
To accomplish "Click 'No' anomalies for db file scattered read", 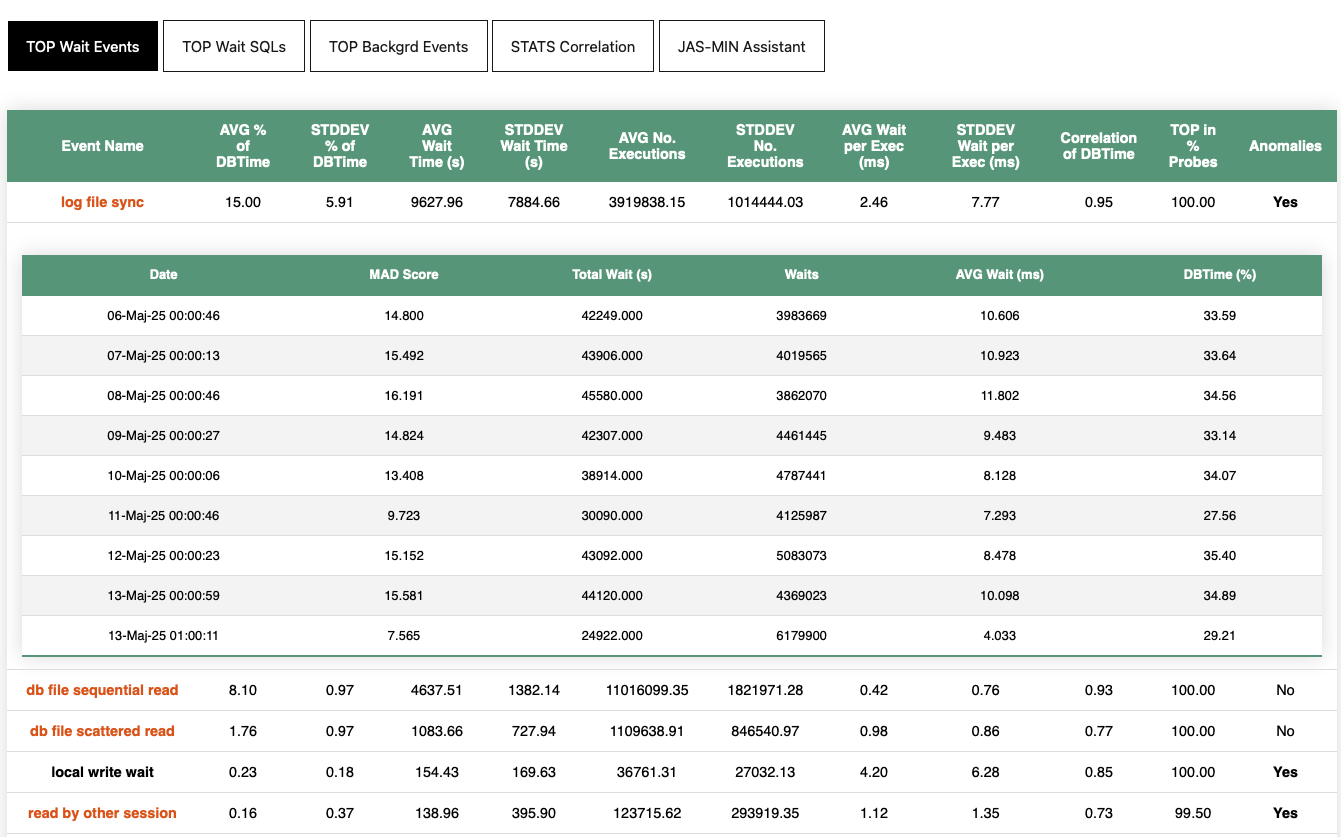I will (x=1285, y=731).
